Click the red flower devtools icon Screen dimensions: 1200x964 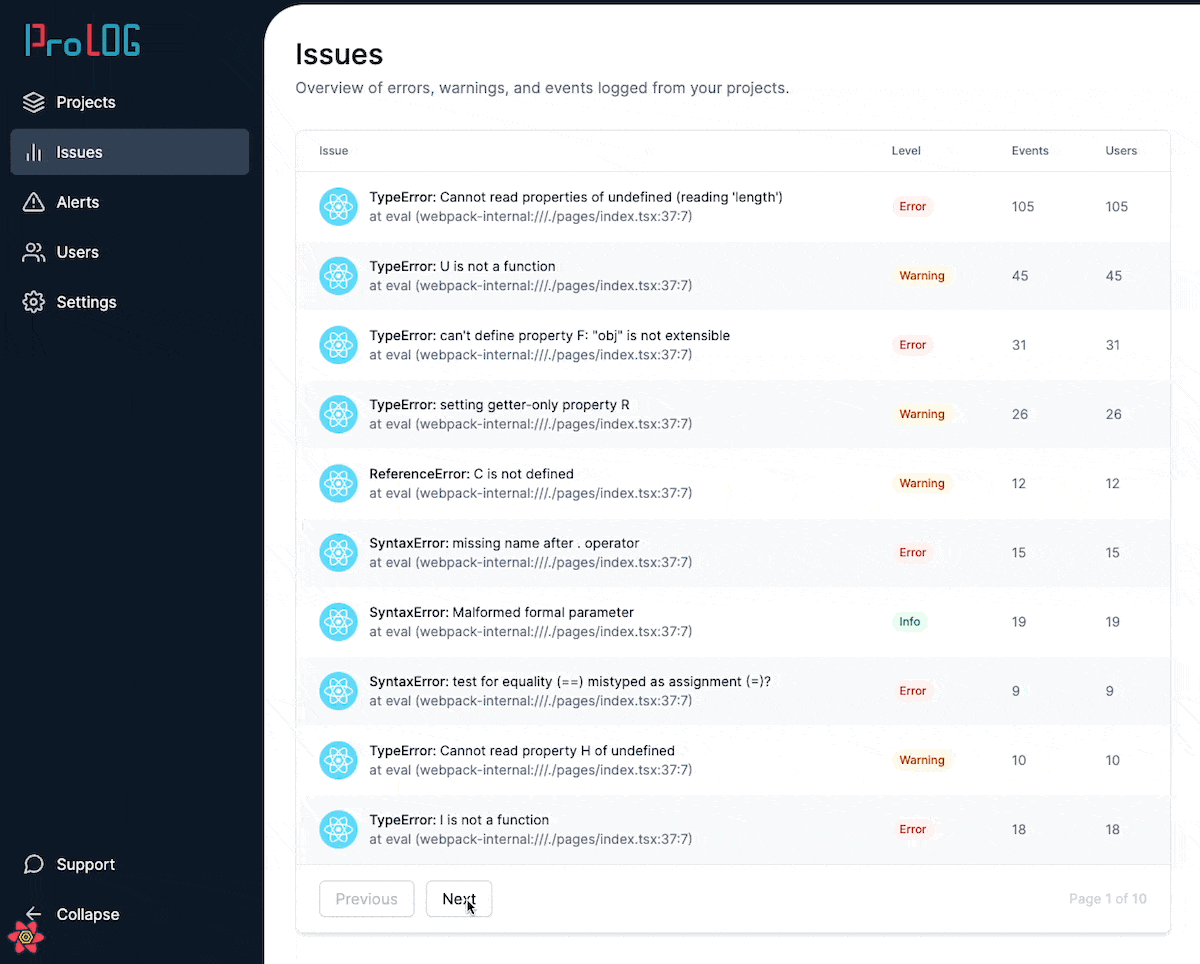pos(26,937)
